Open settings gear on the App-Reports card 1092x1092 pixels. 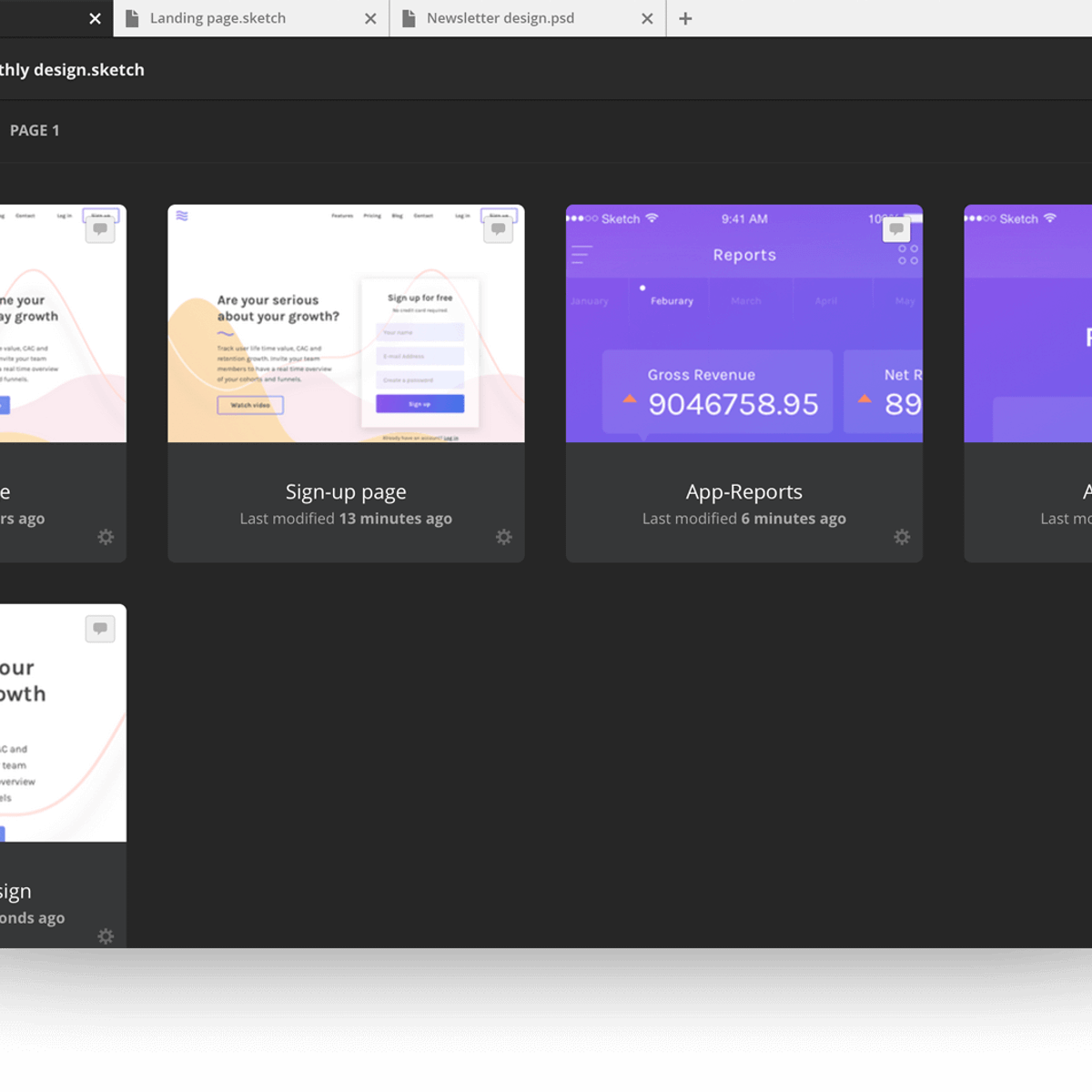[902, 537]
